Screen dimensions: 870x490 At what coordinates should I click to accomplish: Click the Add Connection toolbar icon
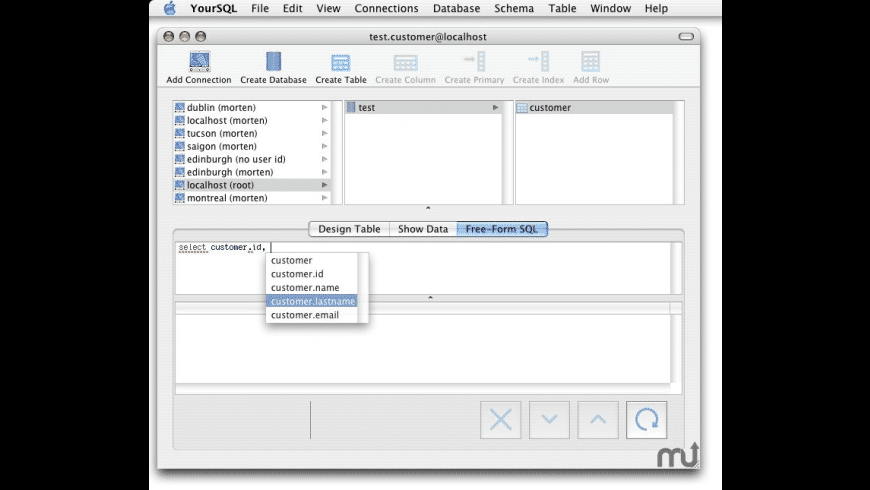point(199,62)
